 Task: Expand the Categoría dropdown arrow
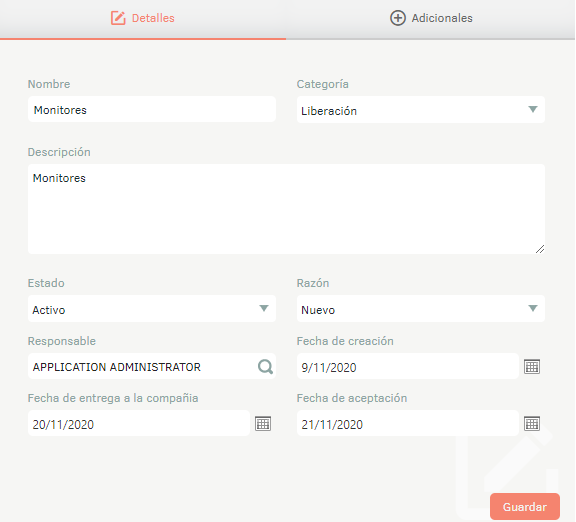click(x=533, y=109)
